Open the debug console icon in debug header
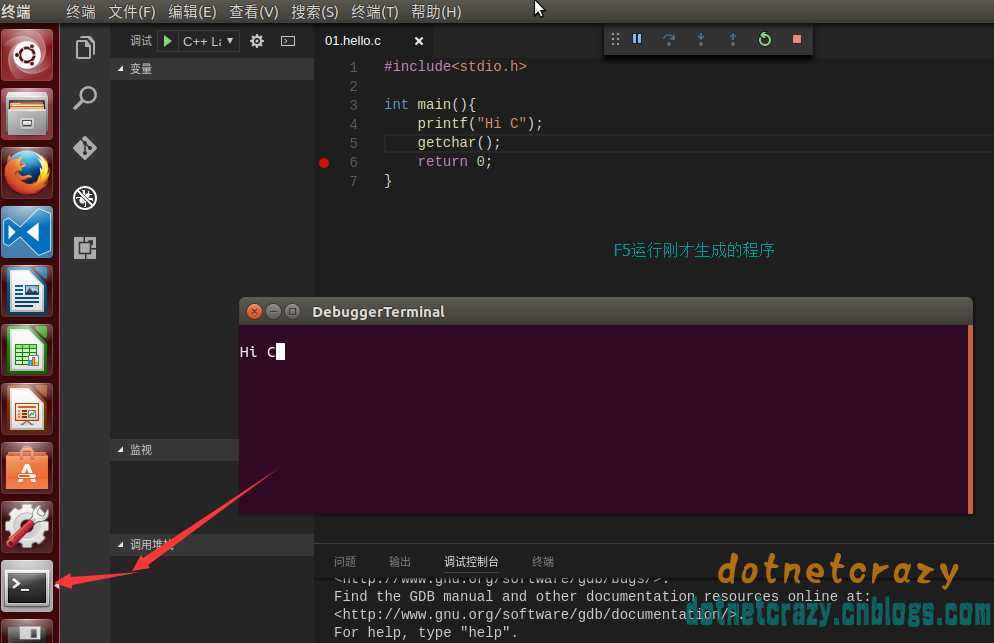This screenshot has height=643, width=994. 288,41
